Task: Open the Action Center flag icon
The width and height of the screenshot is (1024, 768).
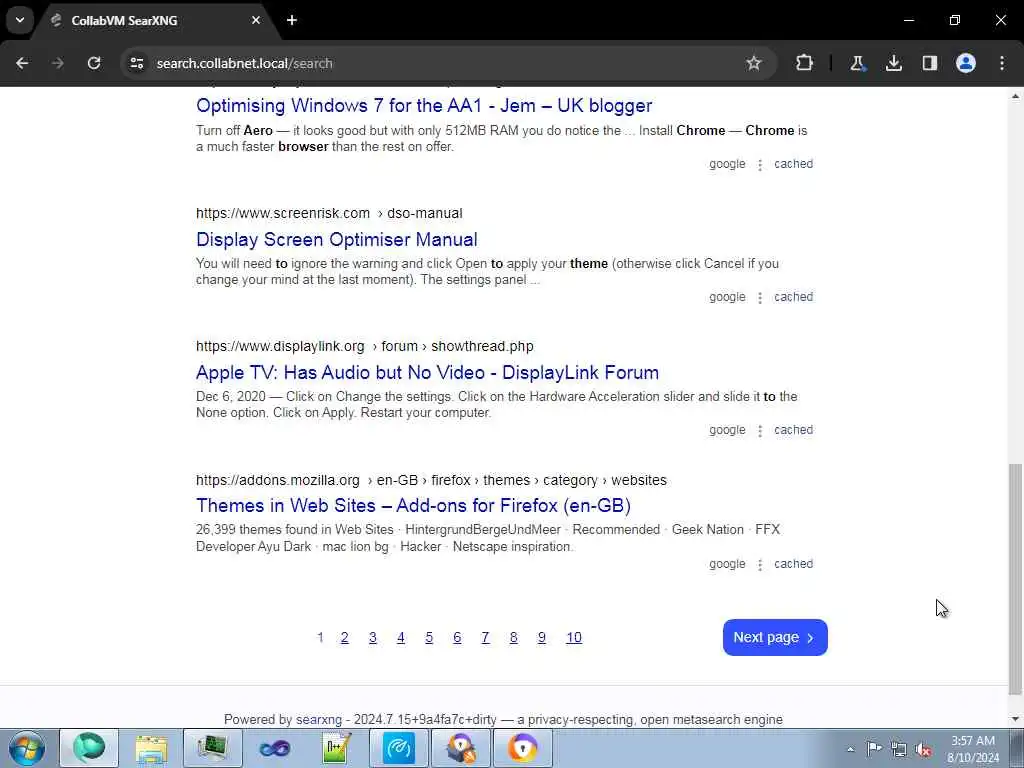Action: (x=874, y=749)
